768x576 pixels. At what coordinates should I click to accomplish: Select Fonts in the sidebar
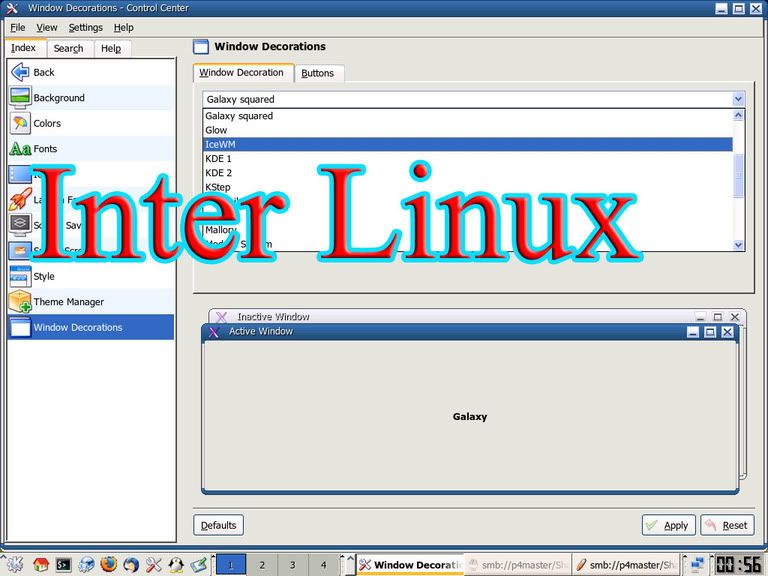[x=91, y=148]
